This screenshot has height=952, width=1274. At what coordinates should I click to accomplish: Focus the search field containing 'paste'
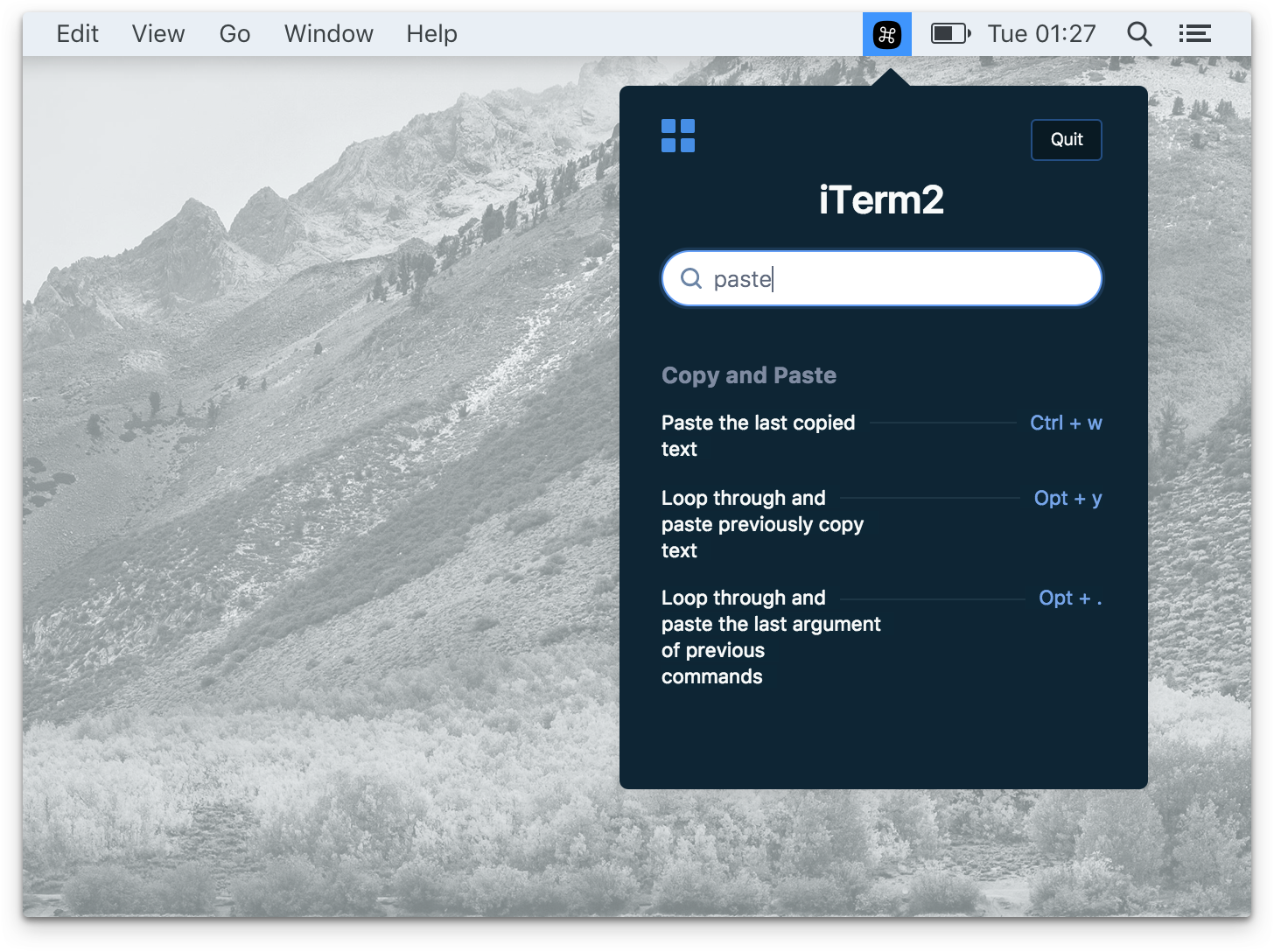(x=882, y=278)
